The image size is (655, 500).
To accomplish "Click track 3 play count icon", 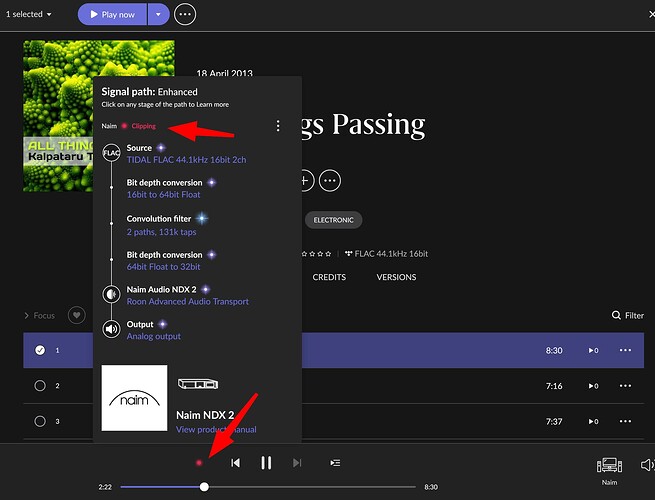I will pyautogui.click(x=594, y=421).
